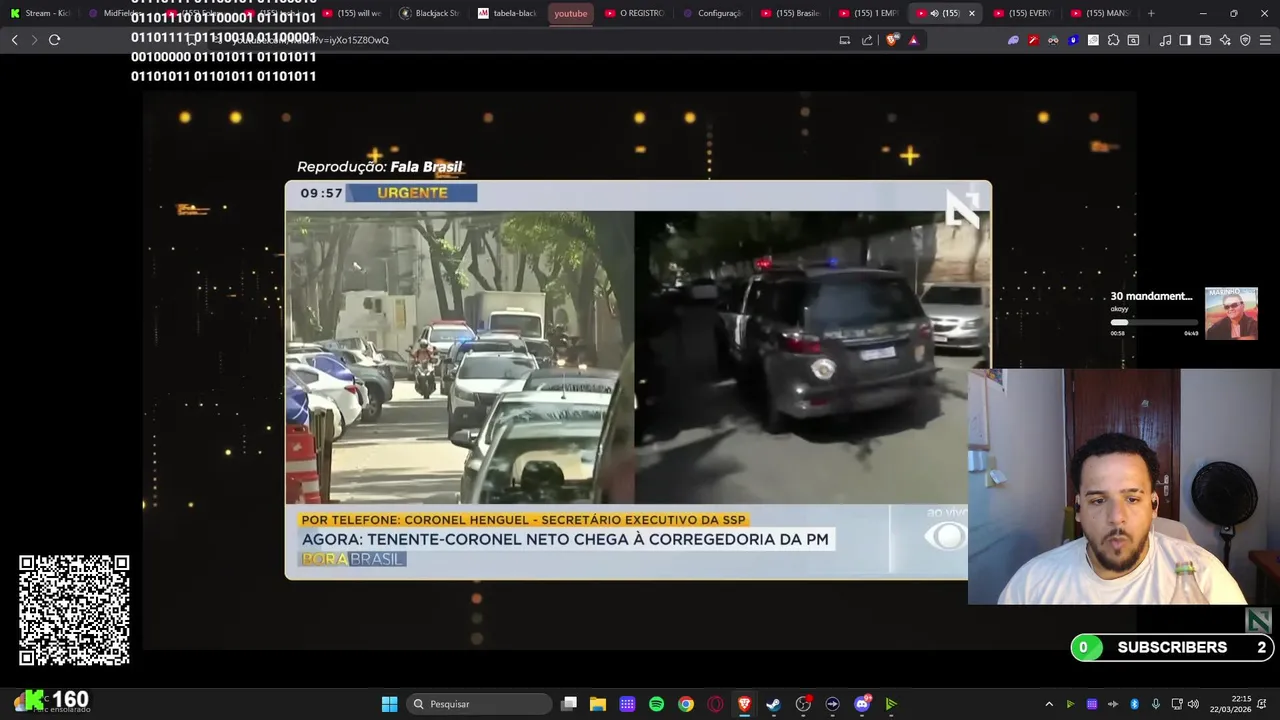Switch to the tabela-black browser tab

click(x=507, y=13)
